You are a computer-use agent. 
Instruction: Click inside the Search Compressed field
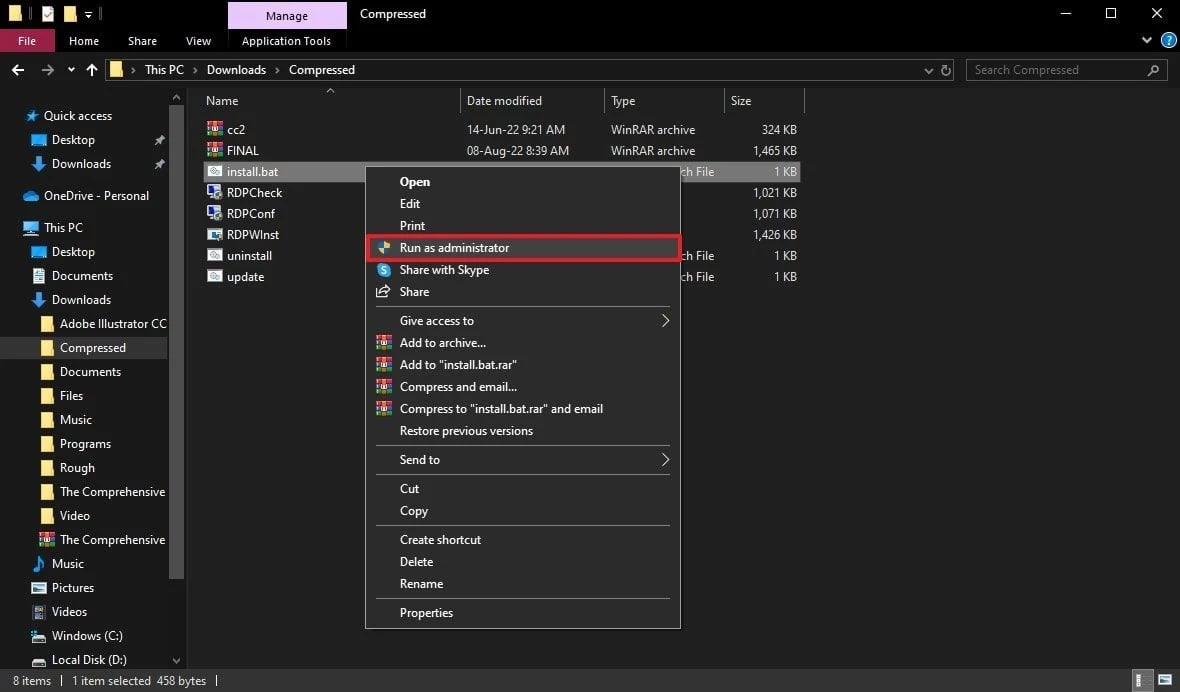tap(1050, 70)
